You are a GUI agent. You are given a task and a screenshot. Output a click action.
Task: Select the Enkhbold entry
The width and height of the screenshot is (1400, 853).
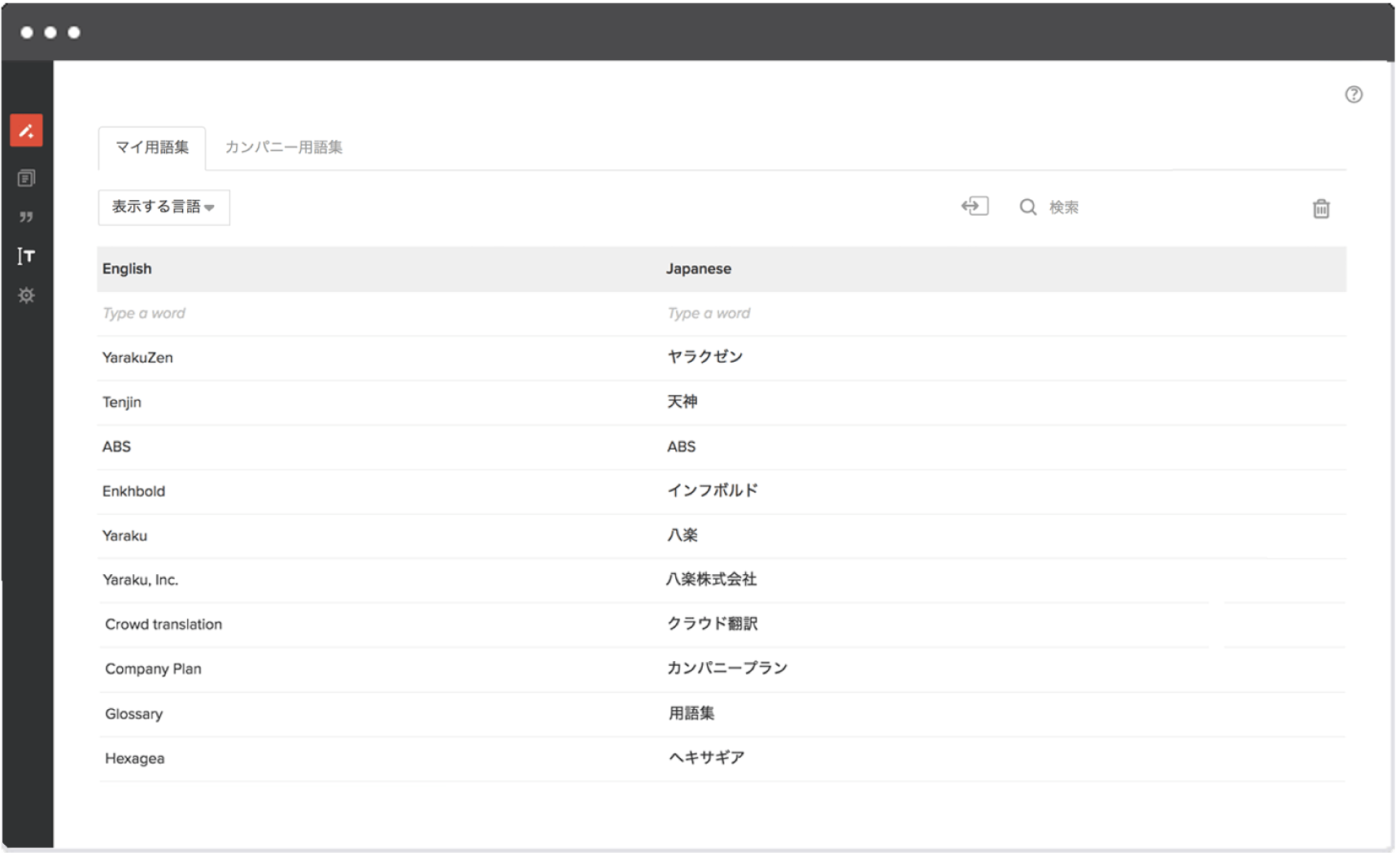point(133,491)
